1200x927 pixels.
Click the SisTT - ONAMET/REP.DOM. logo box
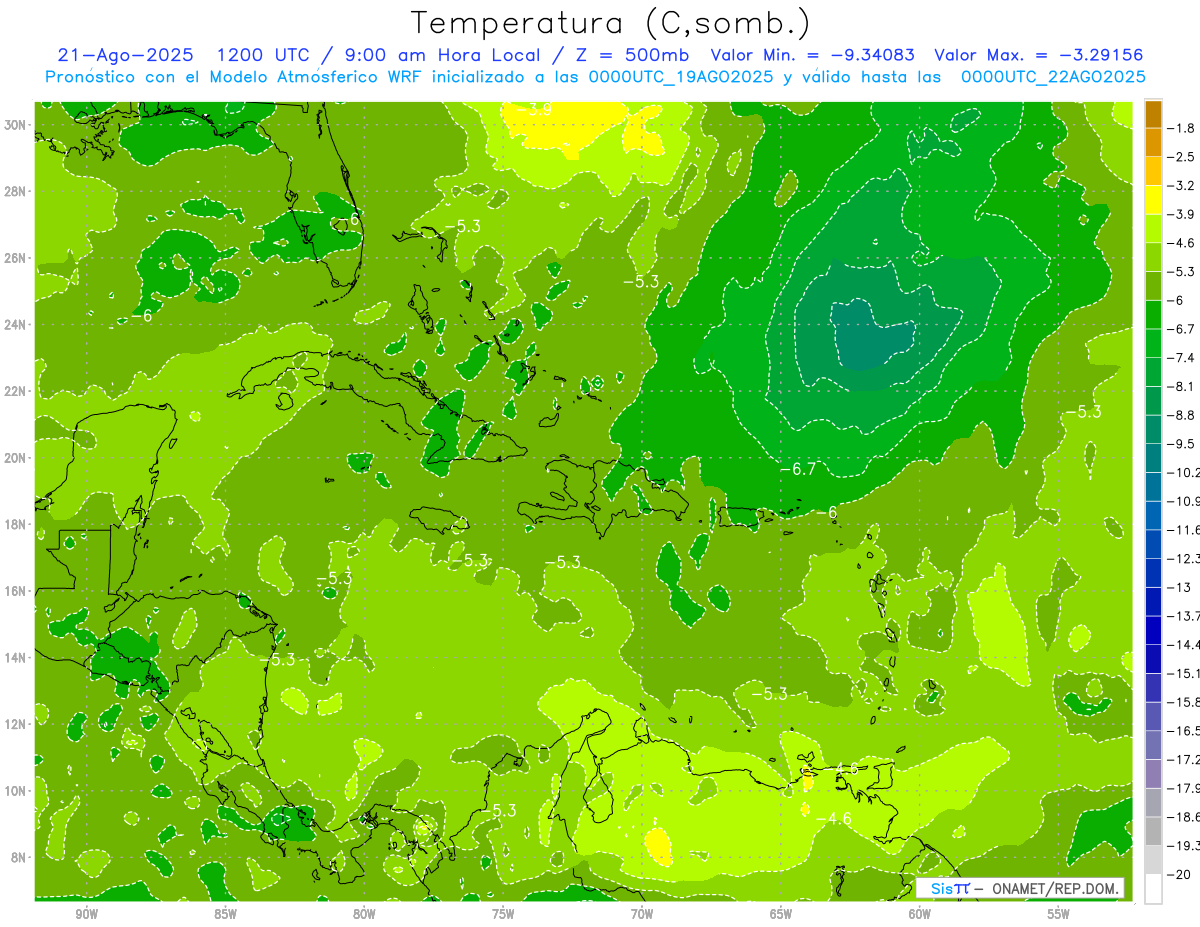point(1019,888)
